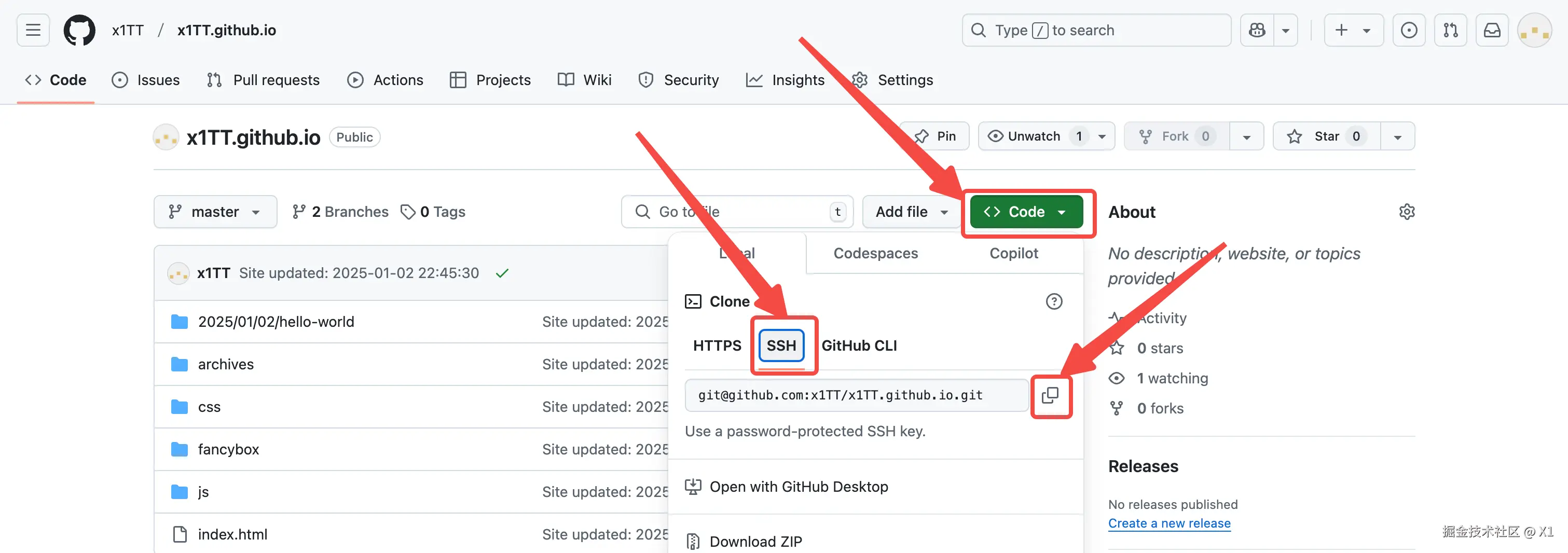The image size is (1568, 553).
Task: Open the js folder
Action: (x=203, y=492)
